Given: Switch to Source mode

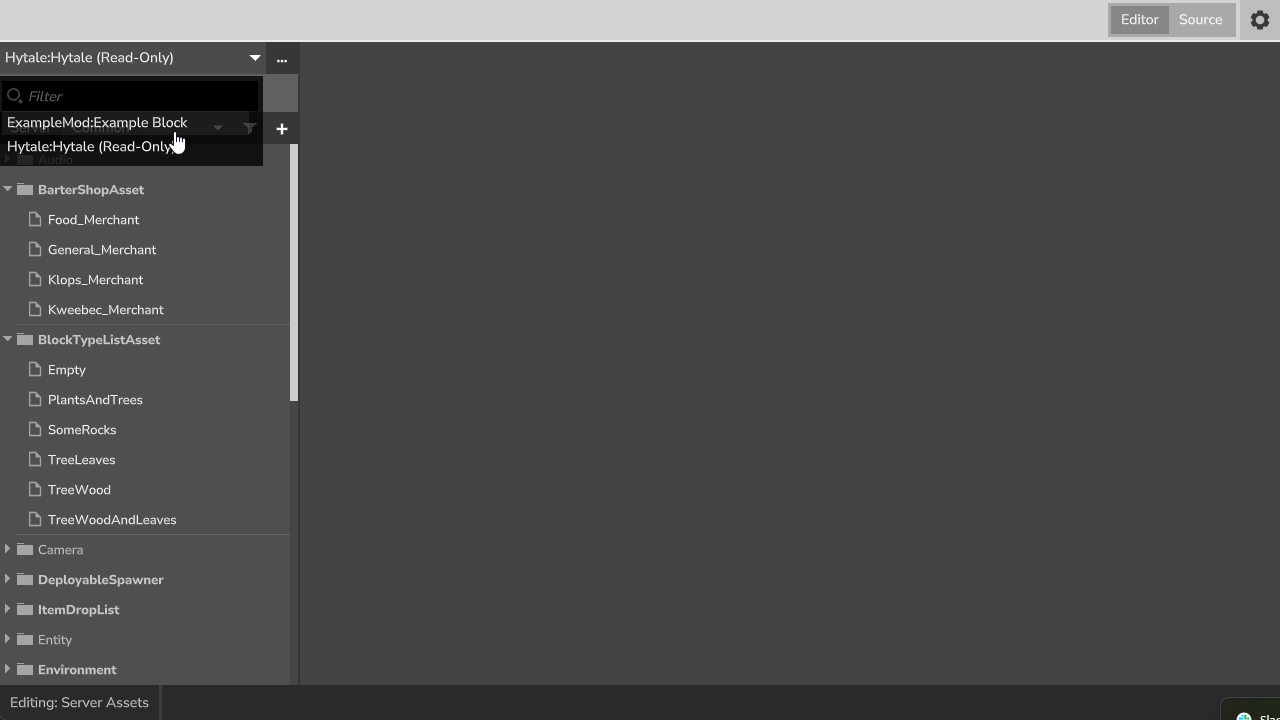Looking at the screenshot, I should pyautogui.click(x=1200, y=20).
